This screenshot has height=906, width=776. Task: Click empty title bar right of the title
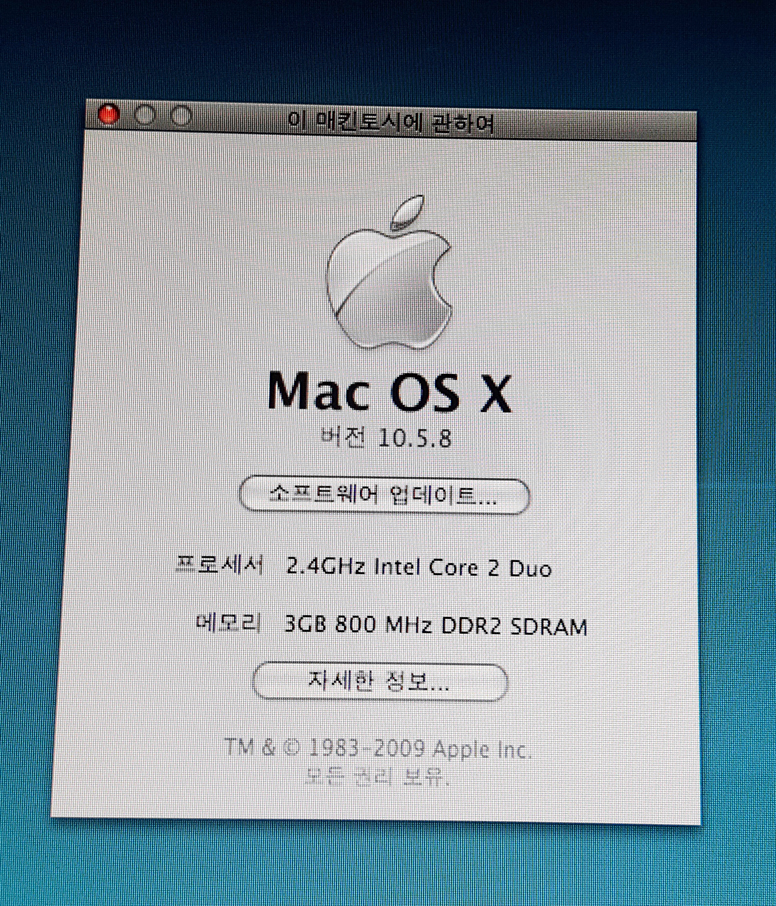click(600, 124)
